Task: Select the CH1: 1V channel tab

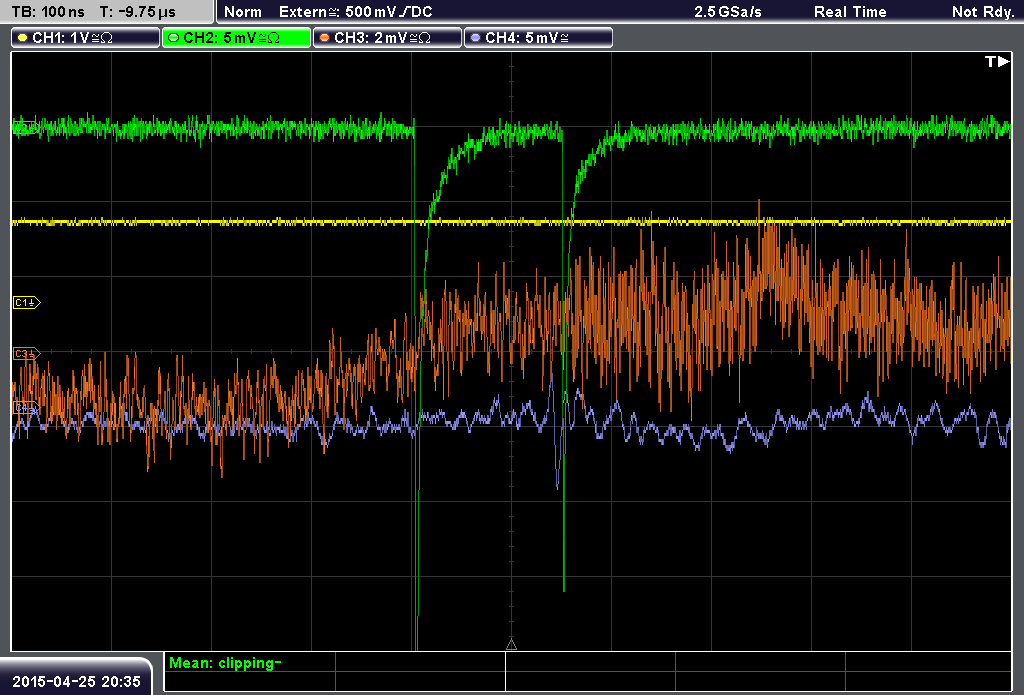Action: [86, 38]
